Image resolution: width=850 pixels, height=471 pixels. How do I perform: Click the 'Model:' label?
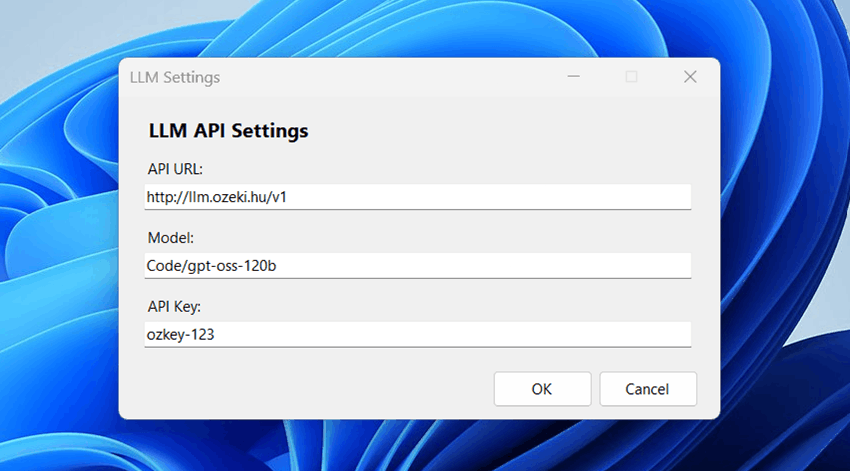tap(171, 238)
